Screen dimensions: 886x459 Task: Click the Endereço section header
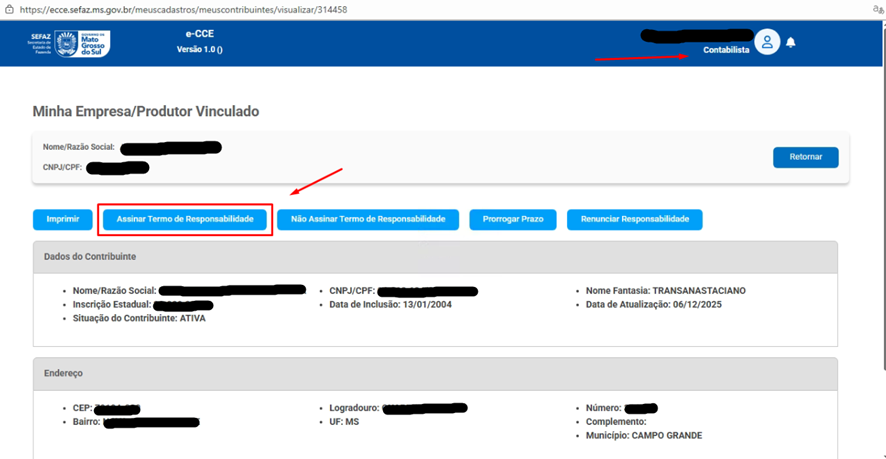[63, 373]
